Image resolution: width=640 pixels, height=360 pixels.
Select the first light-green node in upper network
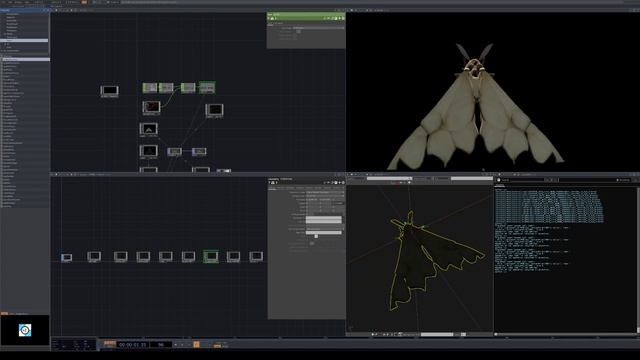pyautogui.click(x=150, y=87)
